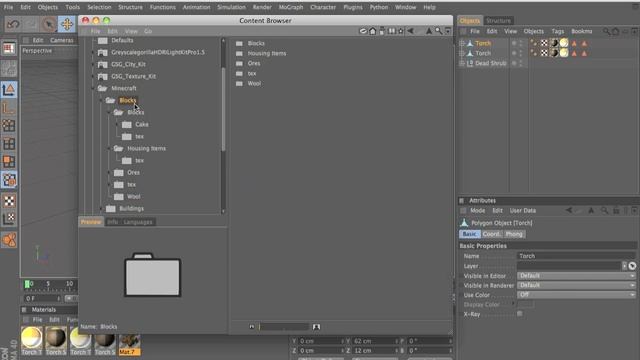This screenshot has height=360, width=640.
Task: Click the Polygon Object icon in Attributes header
Action: pos(464,223)
